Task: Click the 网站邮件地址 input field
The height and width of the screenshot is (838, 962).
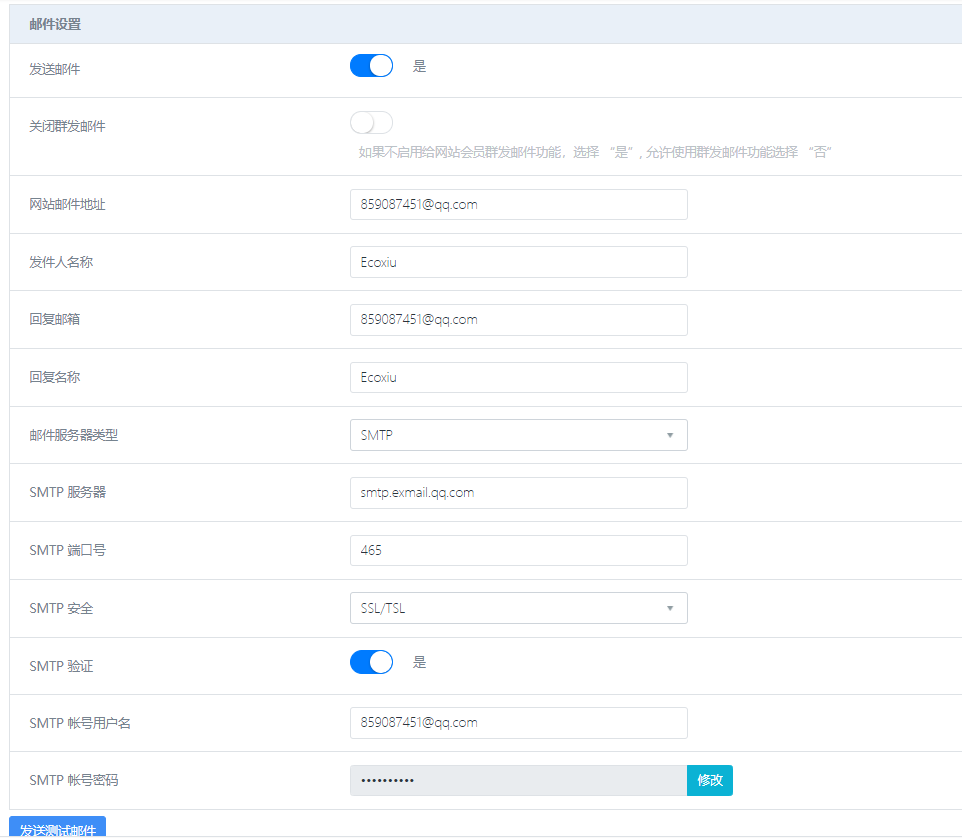Action: point(518,204)
